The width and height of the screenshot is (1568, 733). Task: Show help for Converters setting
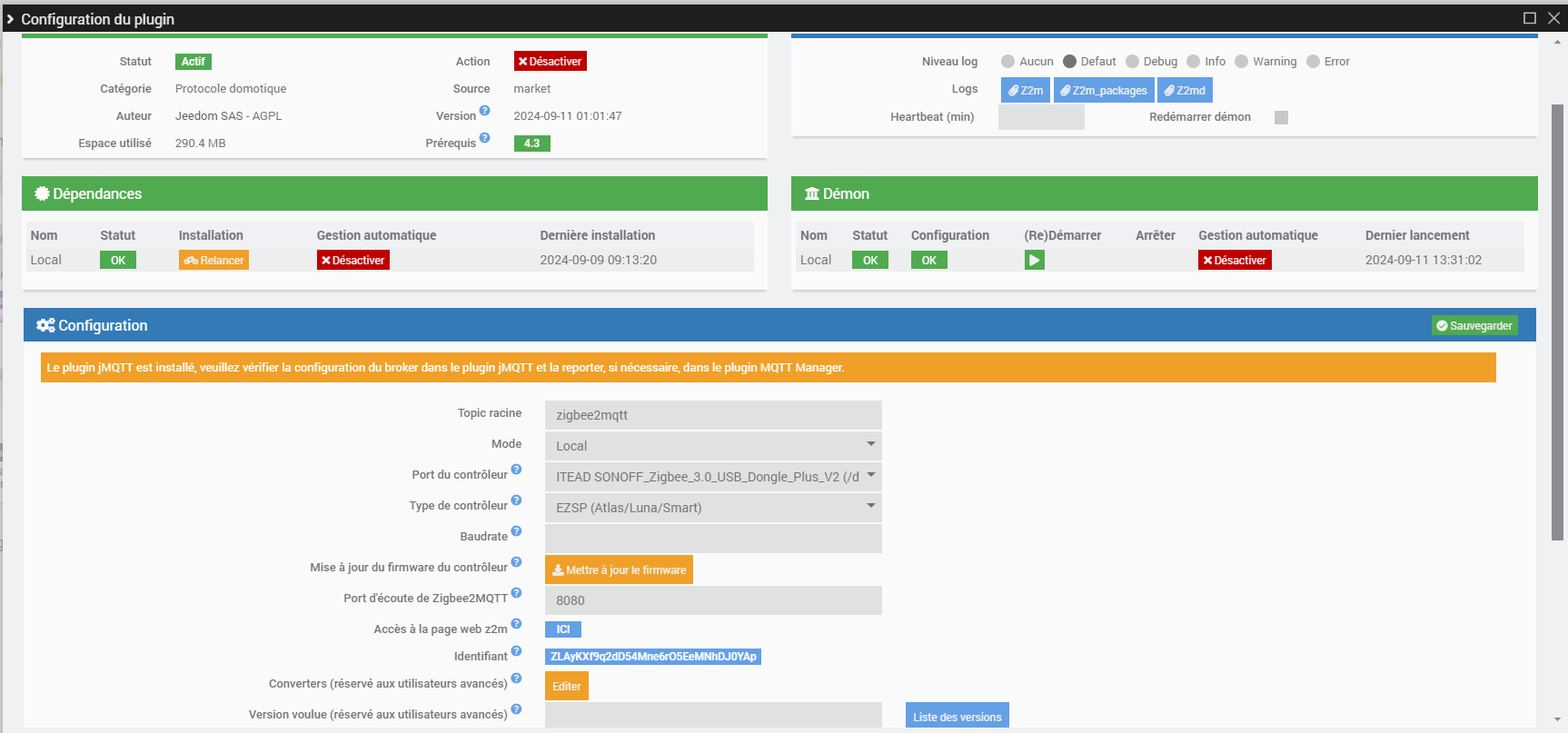(x=516, y=679)
